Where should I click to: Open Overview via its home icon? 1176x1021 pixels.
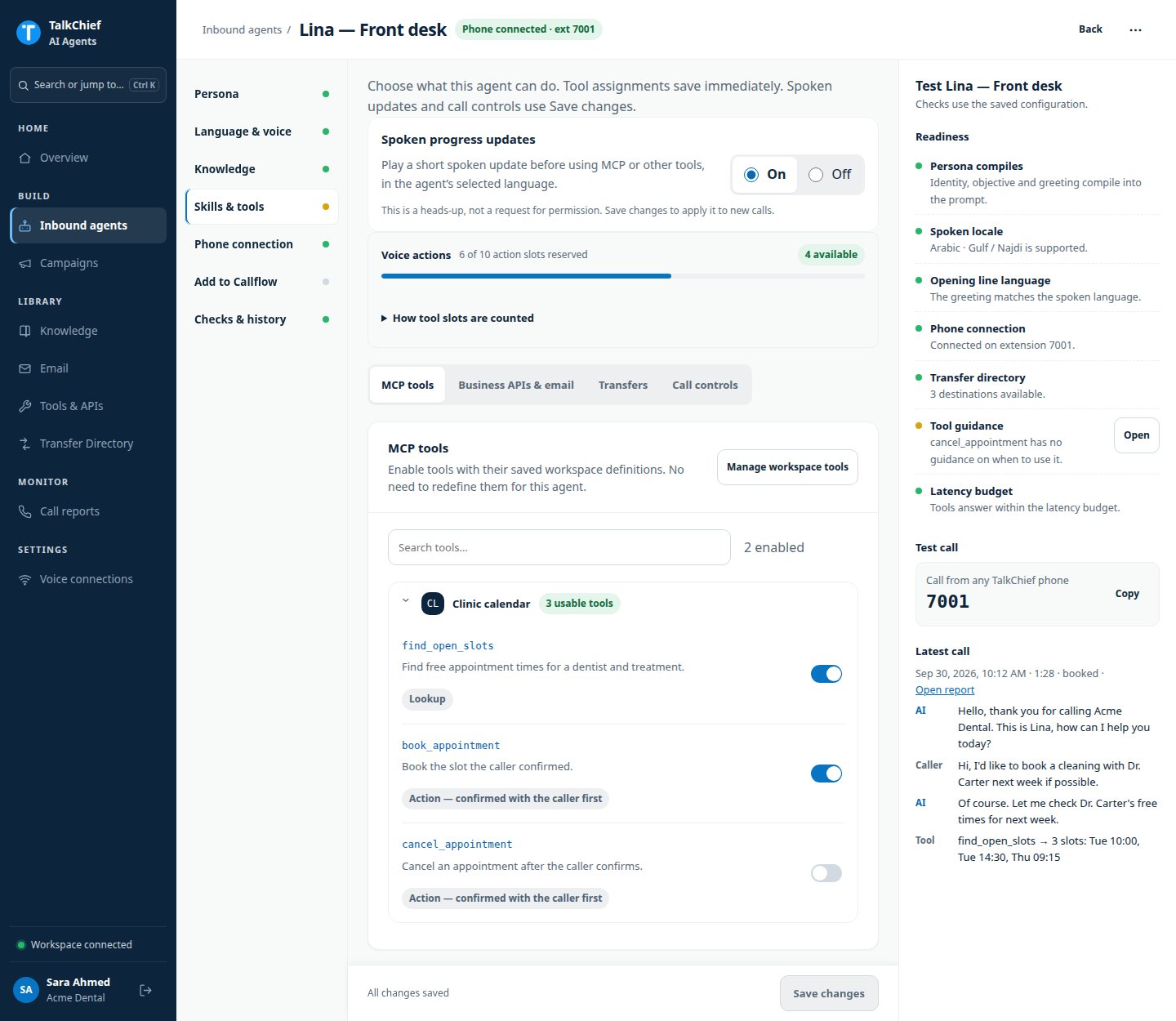pyautogui.click(x=25, y=158)
